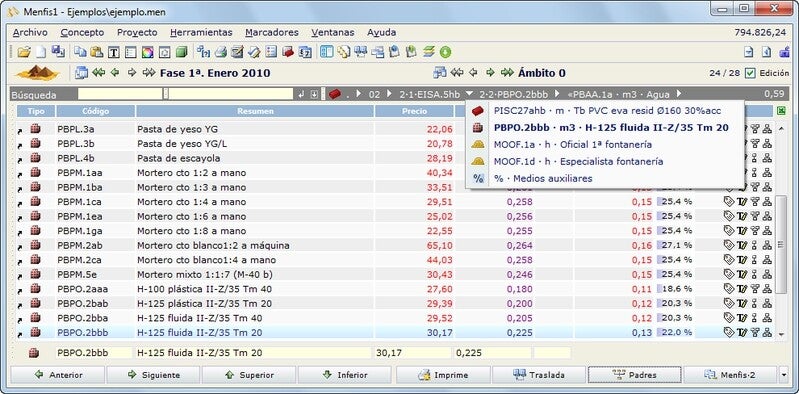
Task: Go to first phase with double-left arrows
Action: point(99,73)
